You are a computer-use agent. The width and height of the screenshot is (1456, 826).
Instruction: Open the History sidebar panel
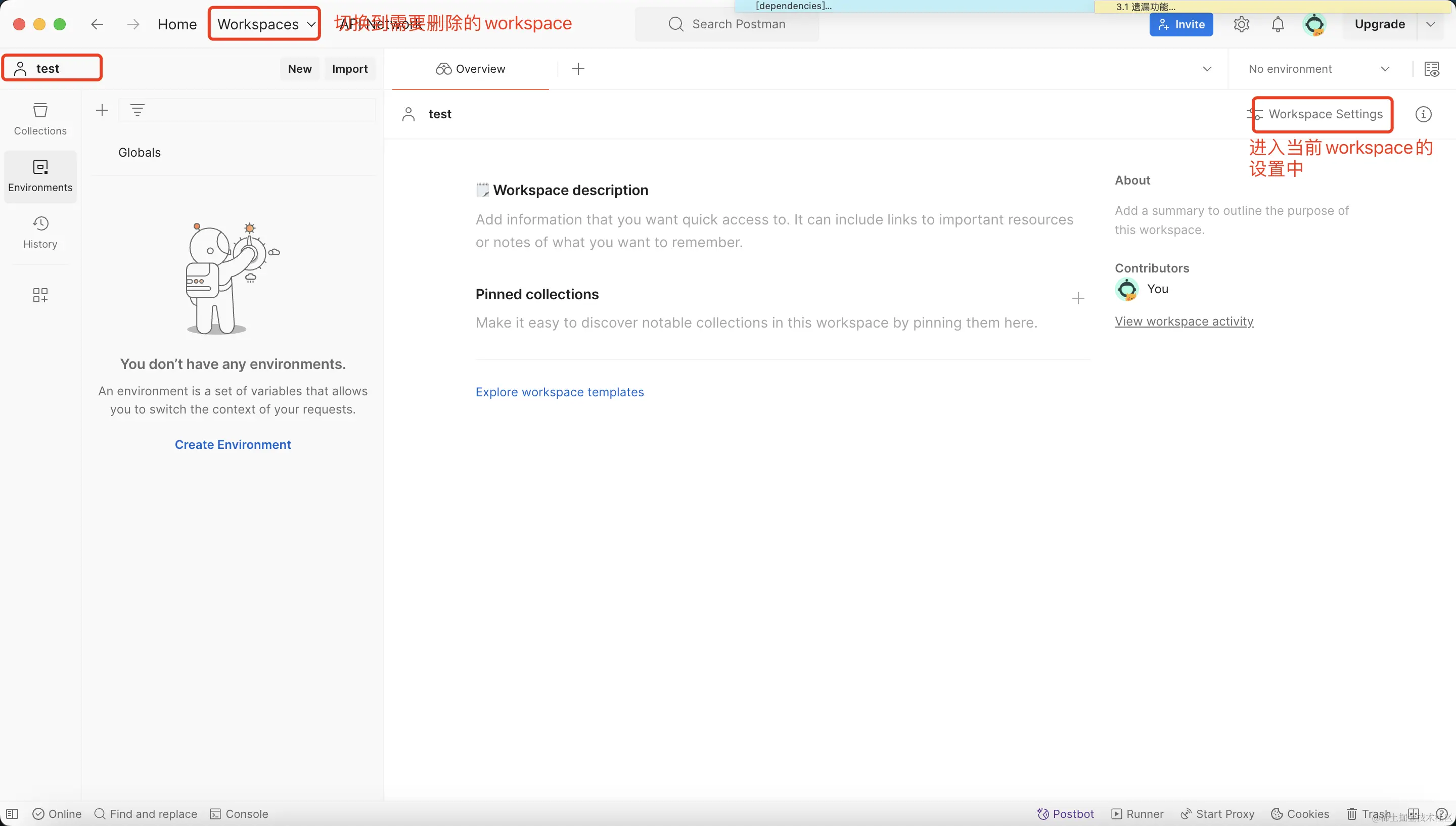coord(40,232)
